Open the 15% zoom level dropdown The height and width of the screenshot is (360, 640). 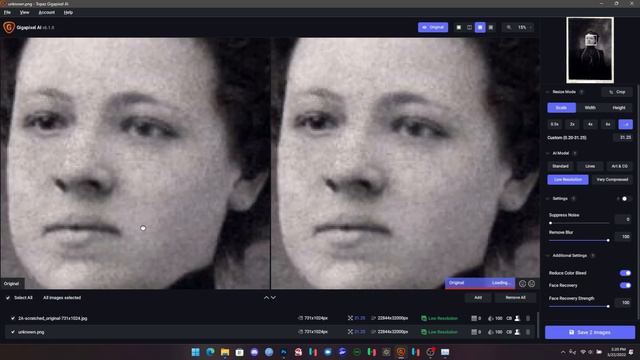(x=524, y=27)
